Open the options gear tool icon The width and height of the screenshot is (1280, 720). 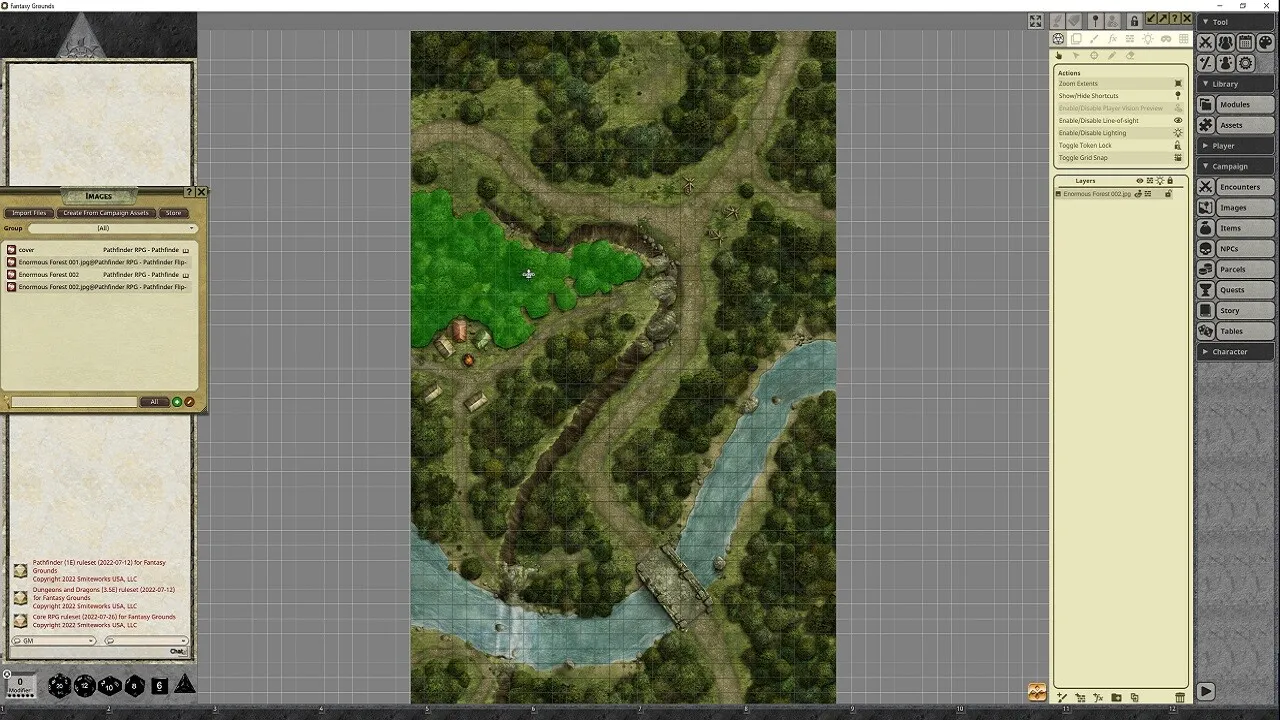coord(1245,63)
